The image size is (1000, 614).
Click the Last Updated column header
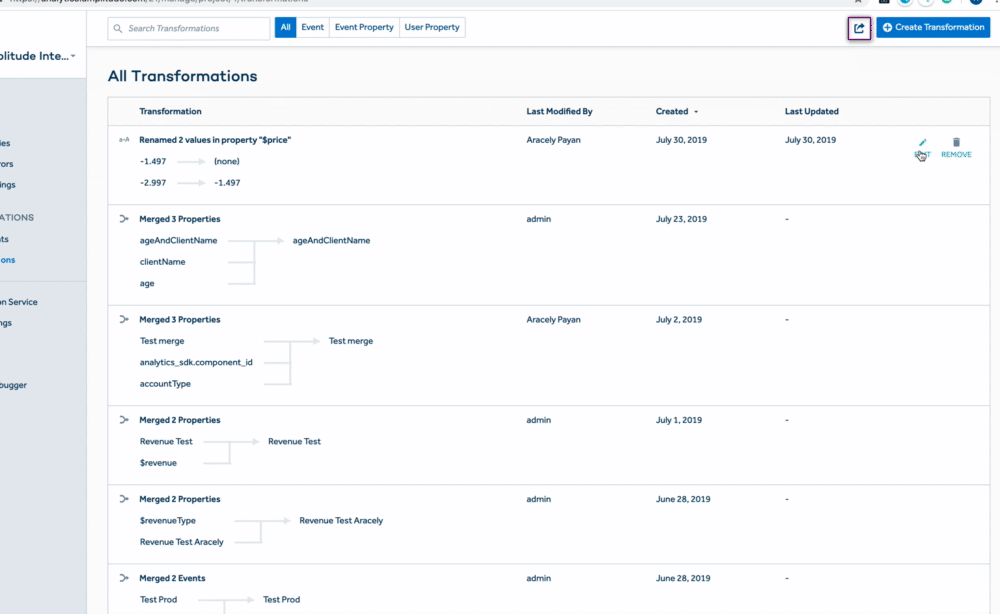[x=811, y=112]
